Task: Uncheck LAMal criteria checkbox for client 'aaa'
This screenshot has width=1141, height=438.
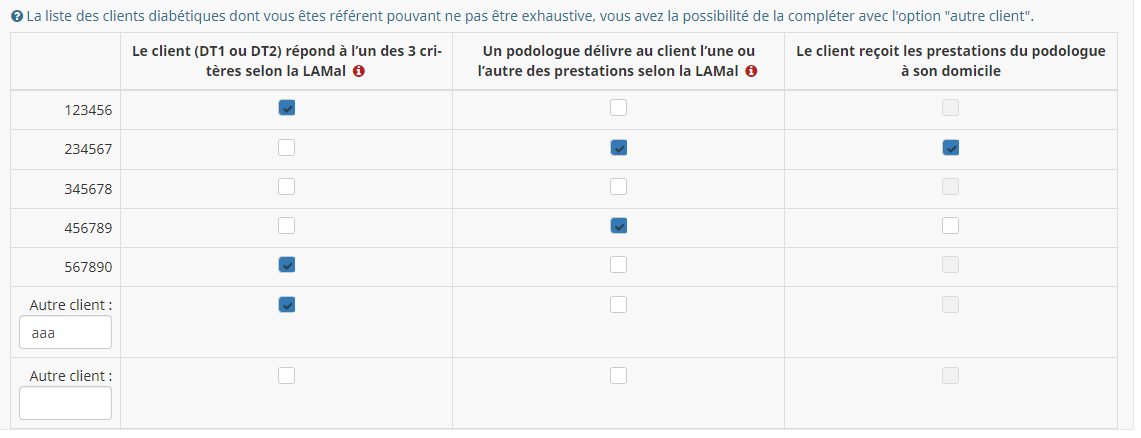Action: coord(287,304)
